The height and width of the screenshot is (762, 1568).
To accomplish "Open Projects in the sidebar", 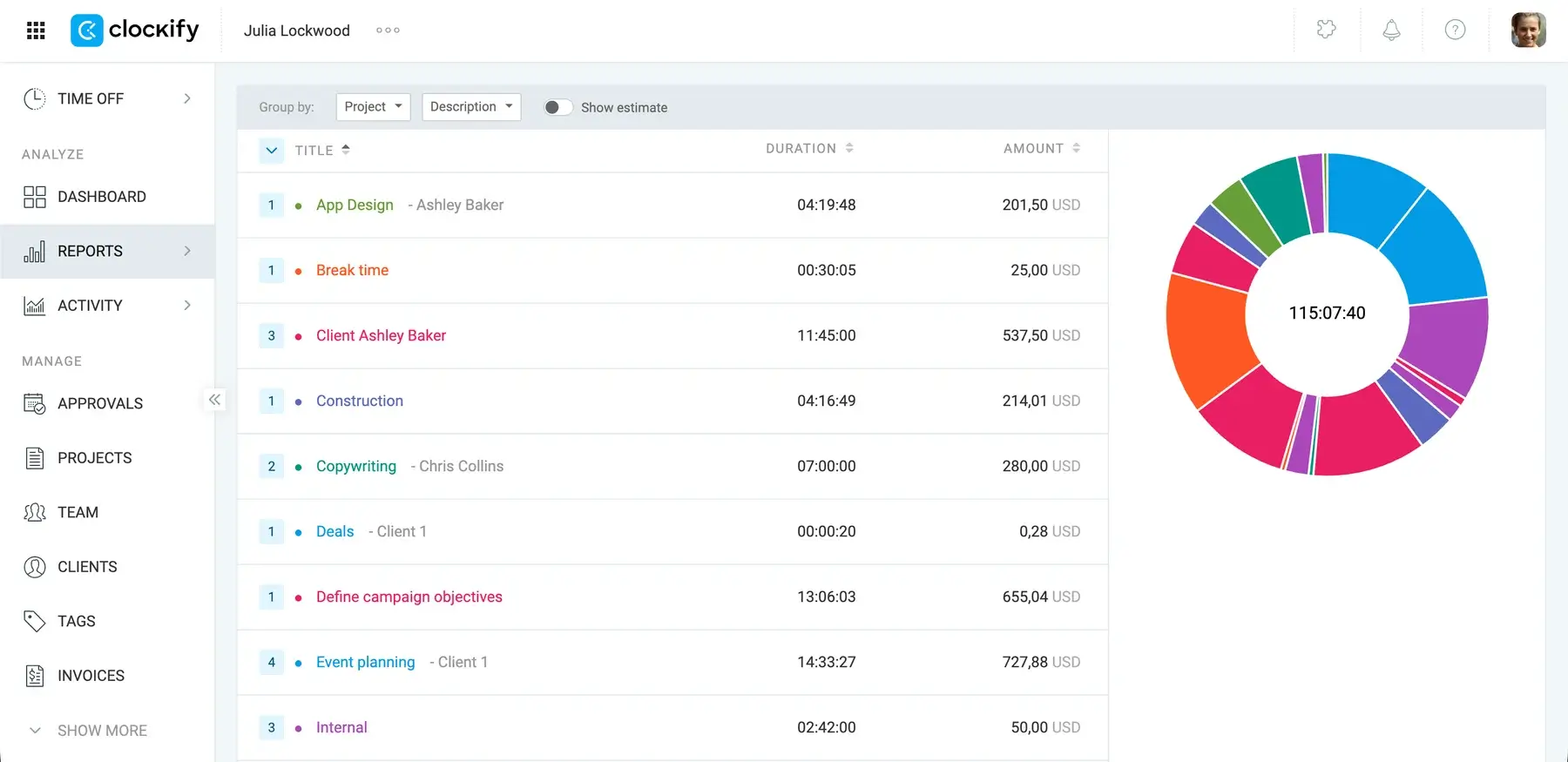I will [x=95, y=458].
